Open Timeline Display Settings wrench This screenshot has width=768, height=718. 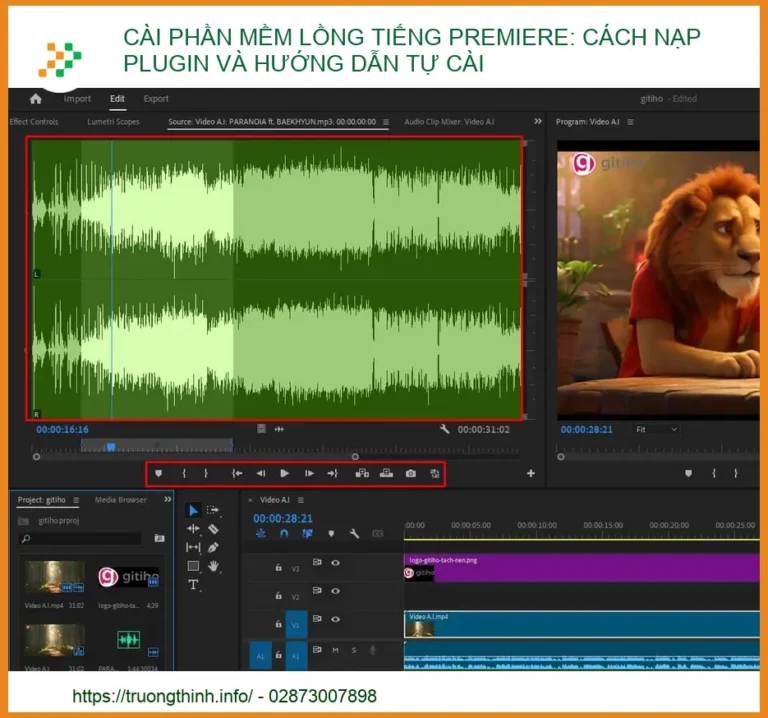click(355, 534)
